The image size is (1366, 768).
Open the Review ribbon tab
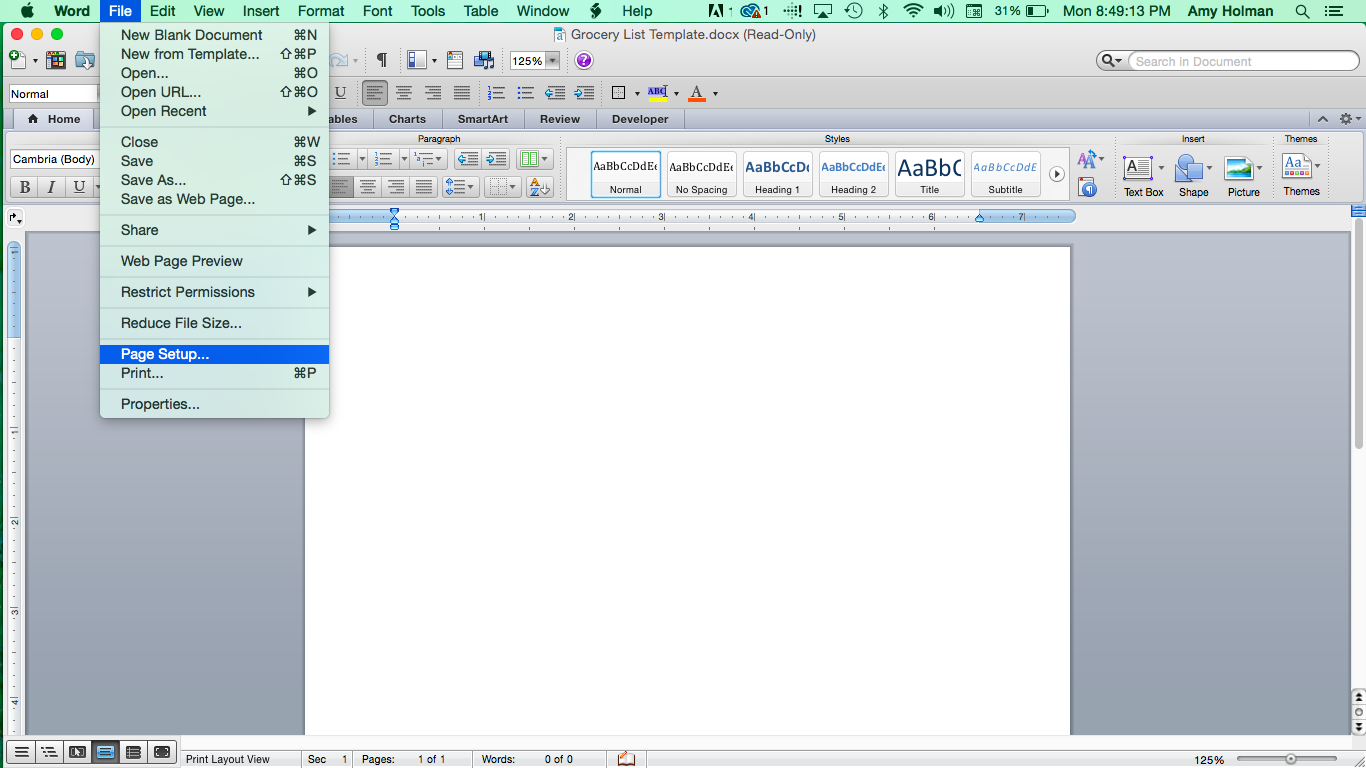[560, 119]
